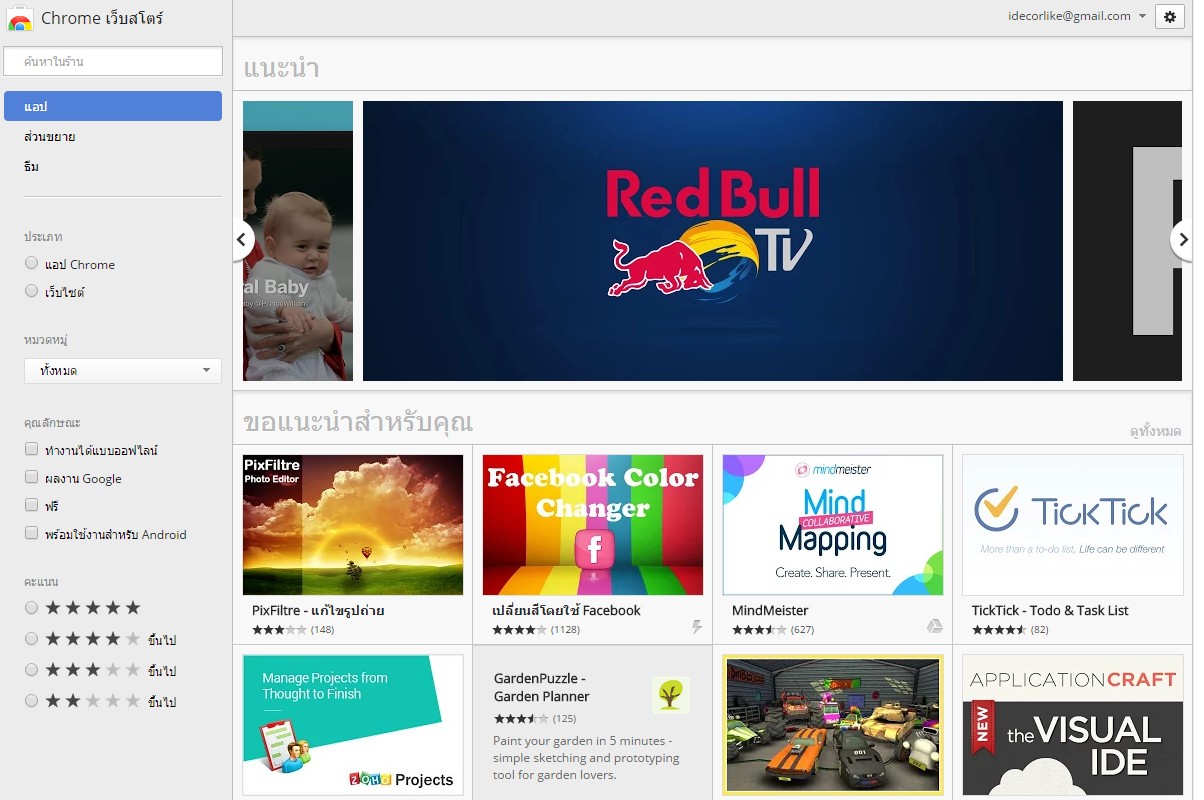Click the Facebook Color Changer thumbnail

click(x=593, y=525)
